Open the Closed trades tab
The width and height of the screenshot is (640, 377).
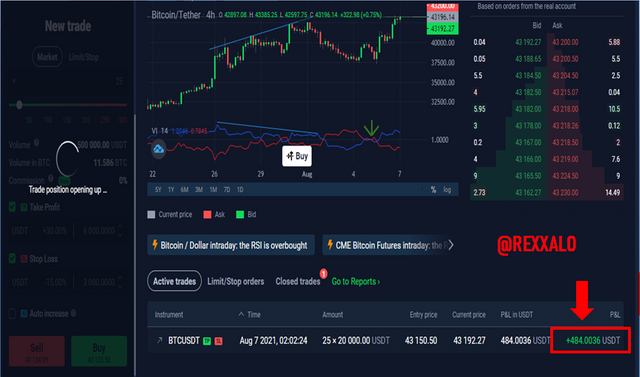[x=298, y=282]
